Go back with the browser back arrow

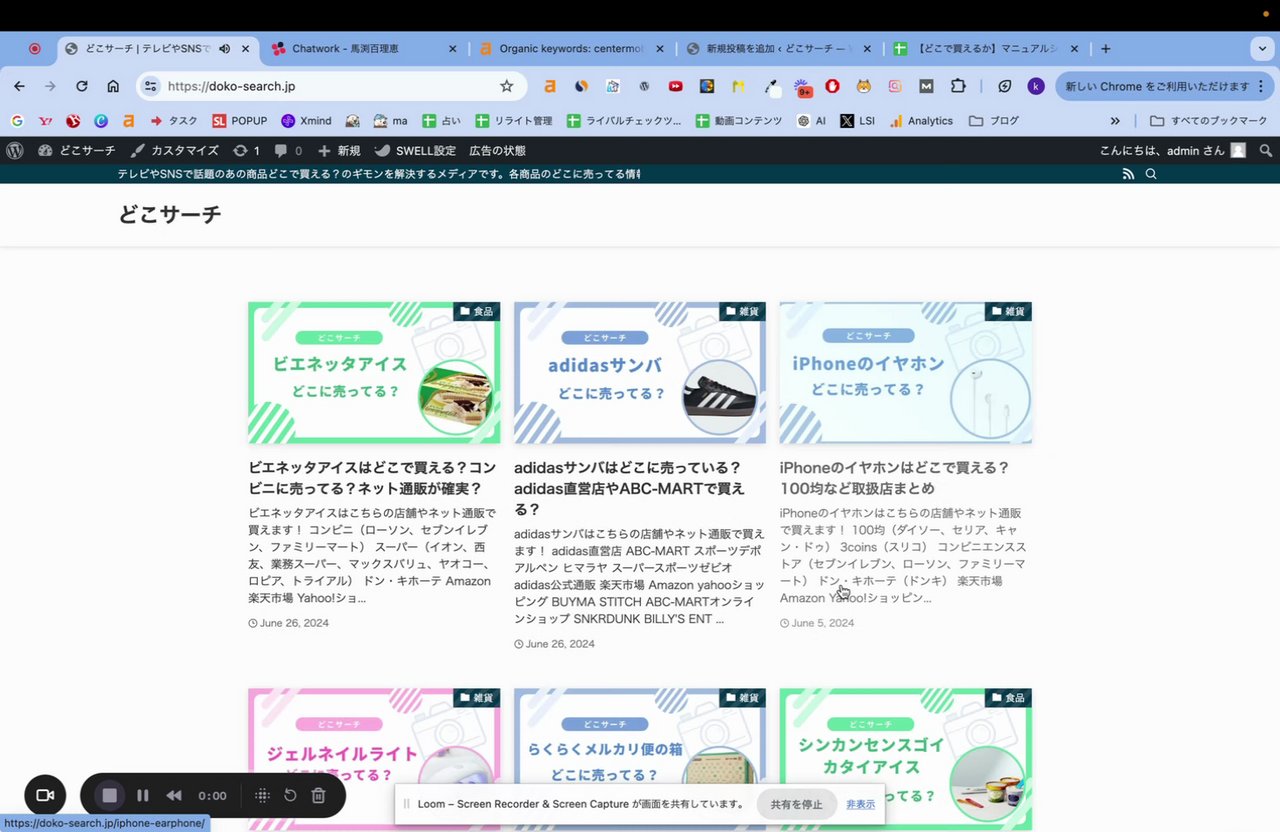[19, 86]
